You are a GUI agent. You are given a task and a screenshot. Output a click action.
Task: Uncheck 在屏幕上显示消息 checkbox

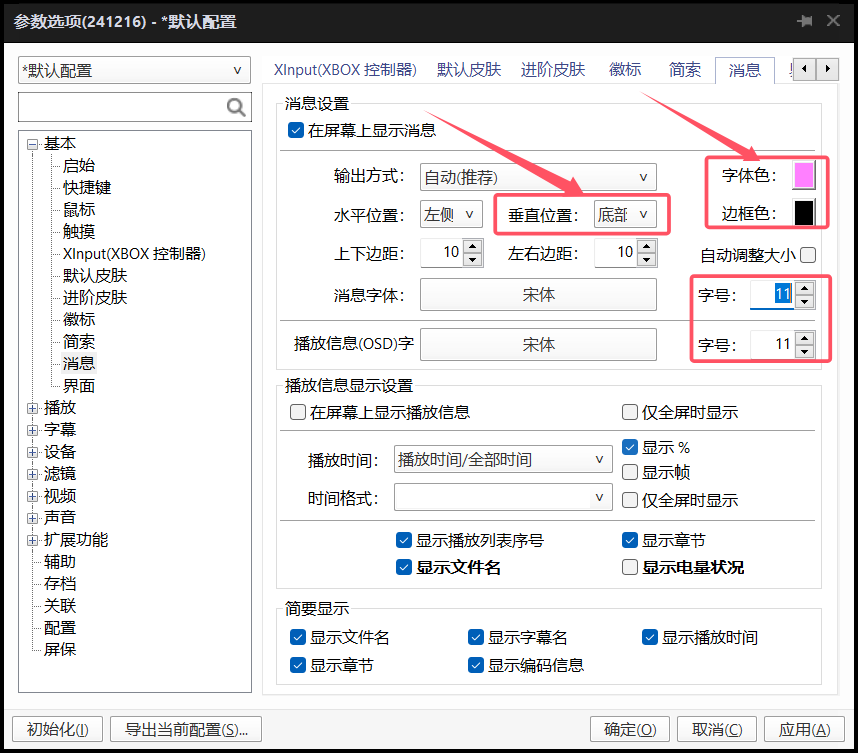[x=295, y=129]
